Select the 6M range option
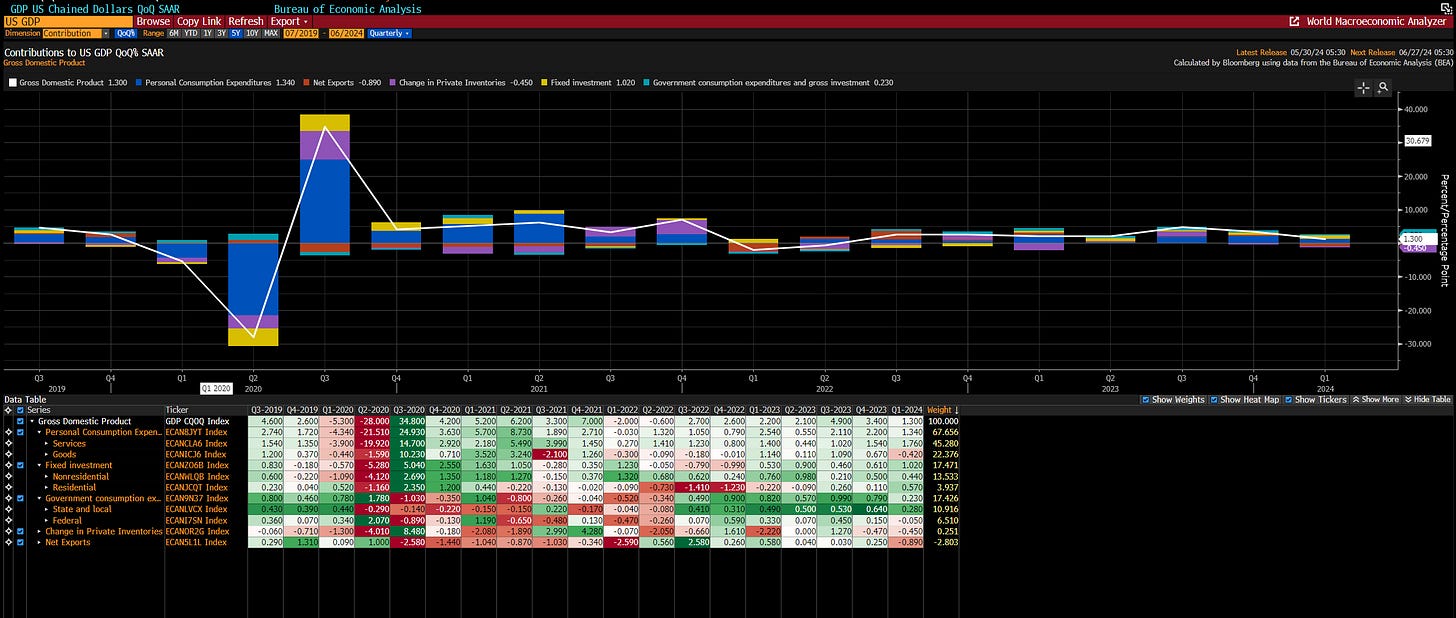The width and height of the screenshot is (1456, 618). coord(174,33)
